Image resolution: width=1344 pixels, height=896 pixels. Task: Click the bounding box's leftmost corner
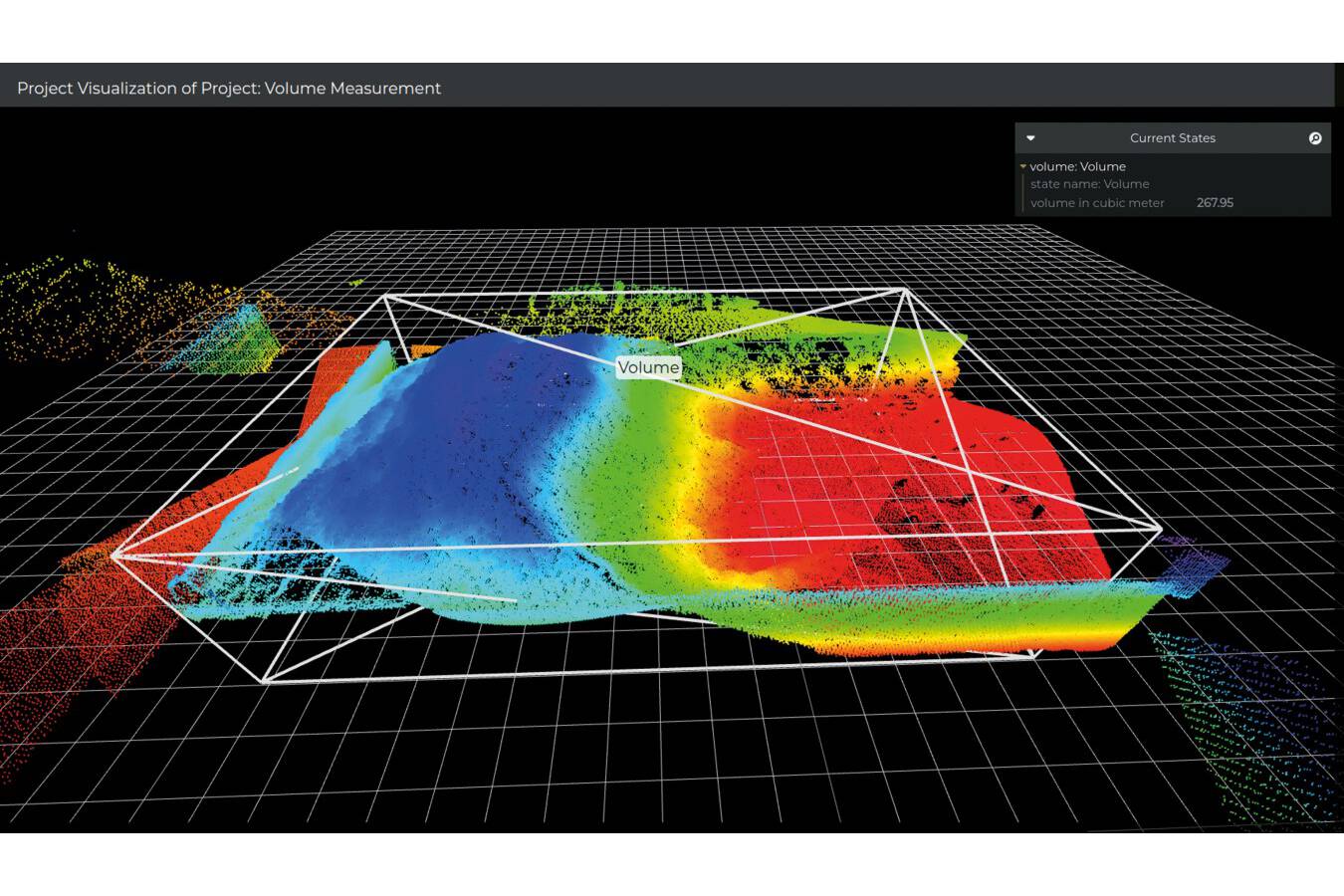point(113,556)
